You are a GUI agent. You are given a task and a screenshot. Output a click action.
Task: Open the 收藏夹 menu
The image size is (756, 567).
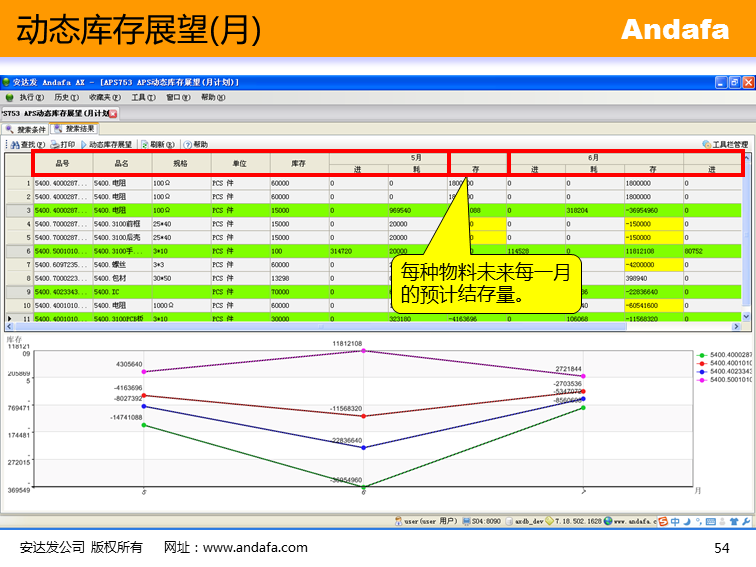pyautogui.click(x=102, y=97)
